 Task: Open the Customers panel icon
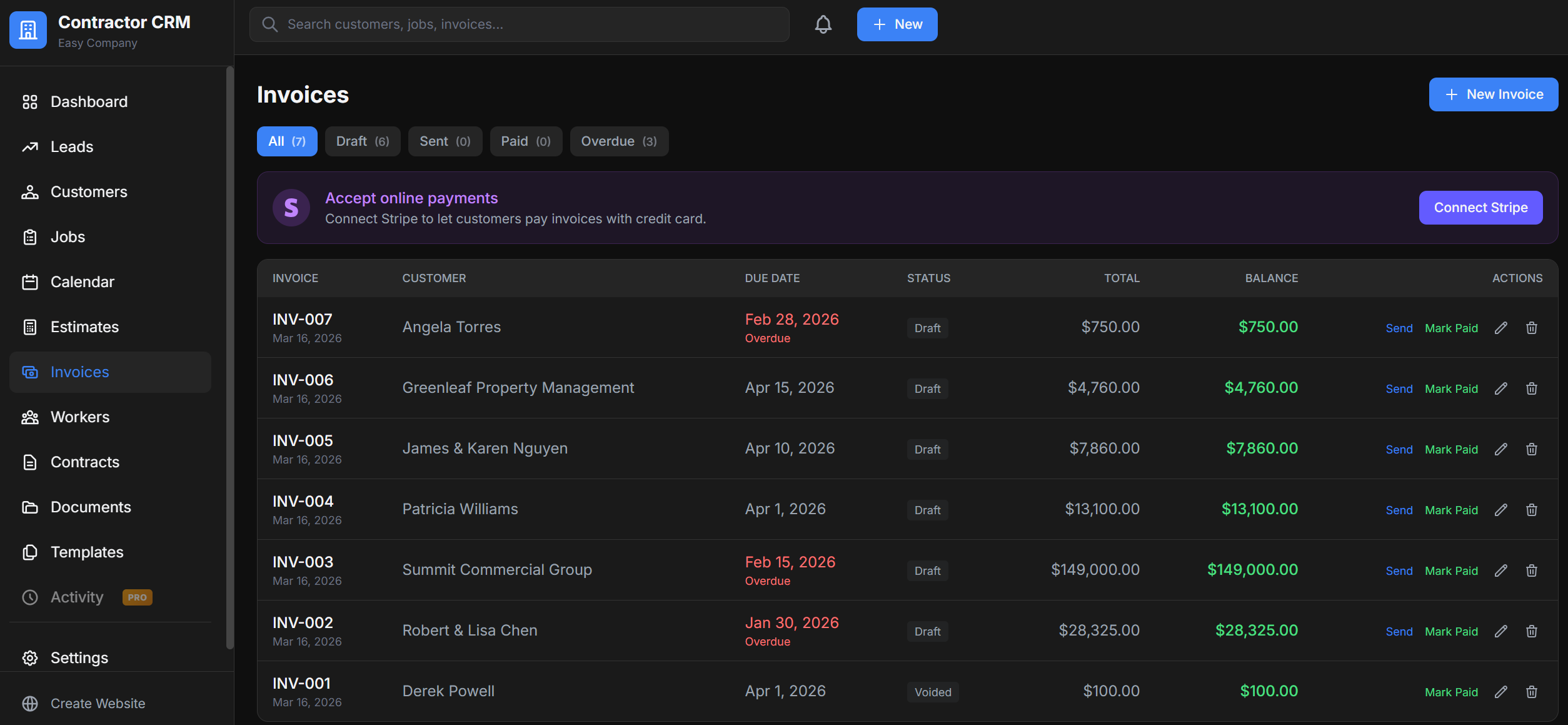coord(30,191)
